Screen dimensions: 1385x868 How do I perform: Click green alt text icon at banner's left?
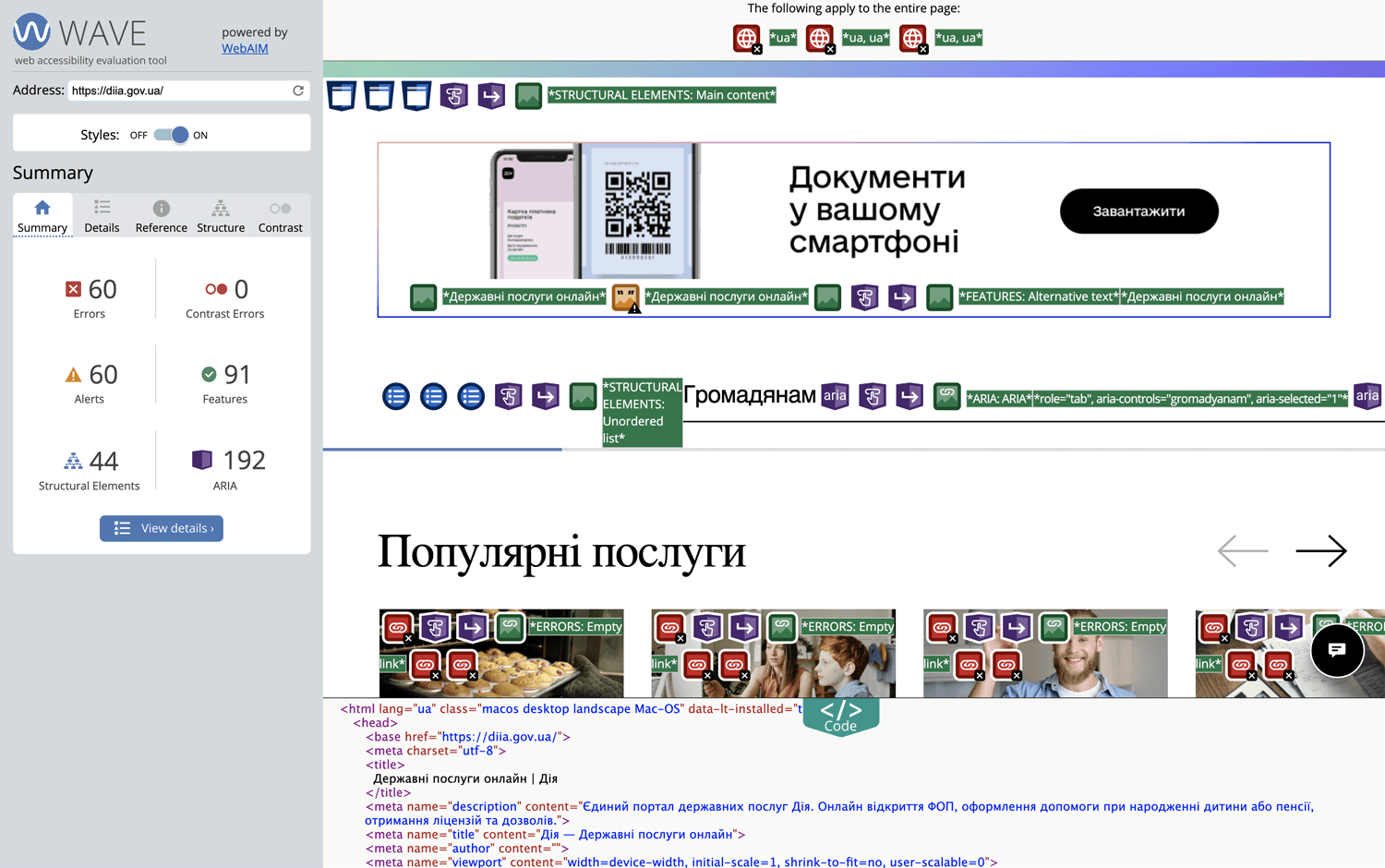click(x=423, y=297)
